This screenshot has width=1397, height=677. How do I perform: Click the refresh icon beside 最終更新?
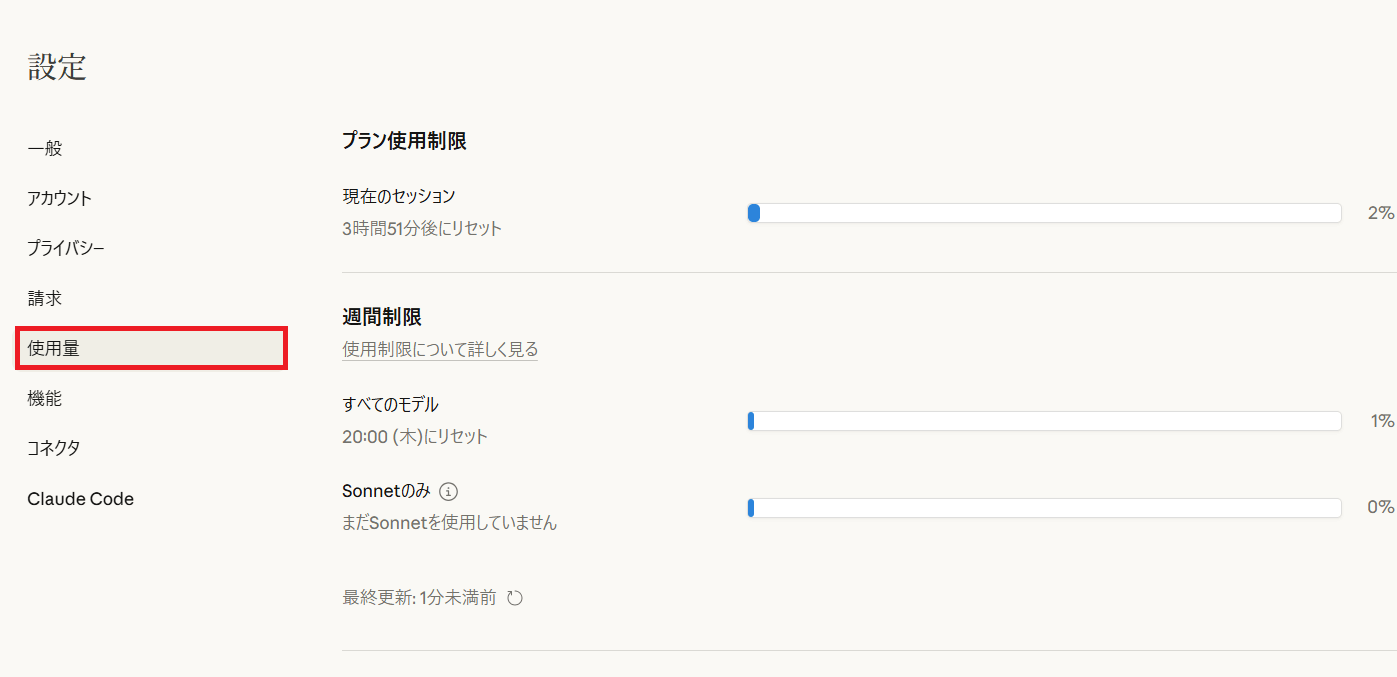515,598
